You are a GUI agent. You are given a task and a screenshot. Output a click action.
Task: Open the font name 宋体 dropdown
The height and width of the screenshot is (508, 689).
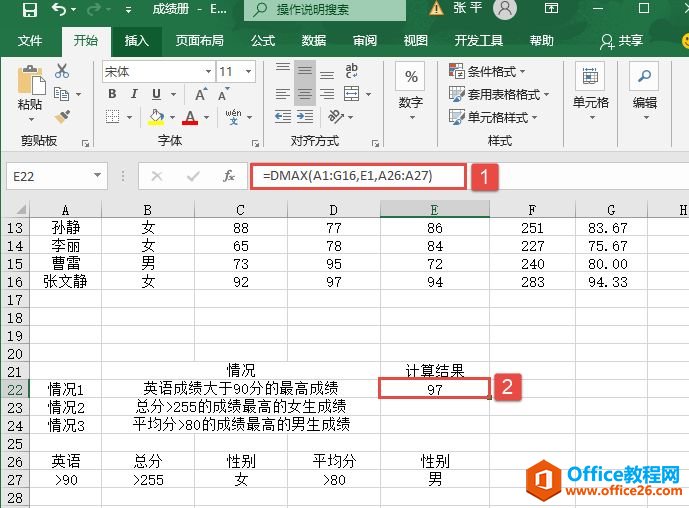point(208,72)
